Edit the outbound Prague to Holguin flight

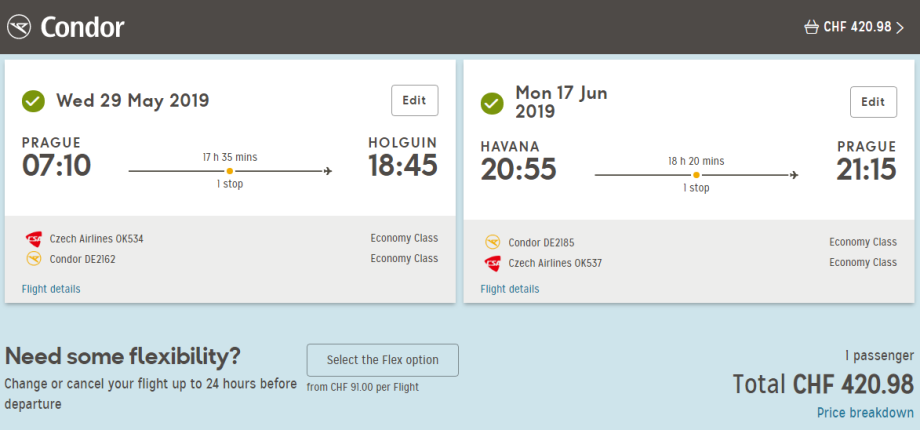(414, 101)
